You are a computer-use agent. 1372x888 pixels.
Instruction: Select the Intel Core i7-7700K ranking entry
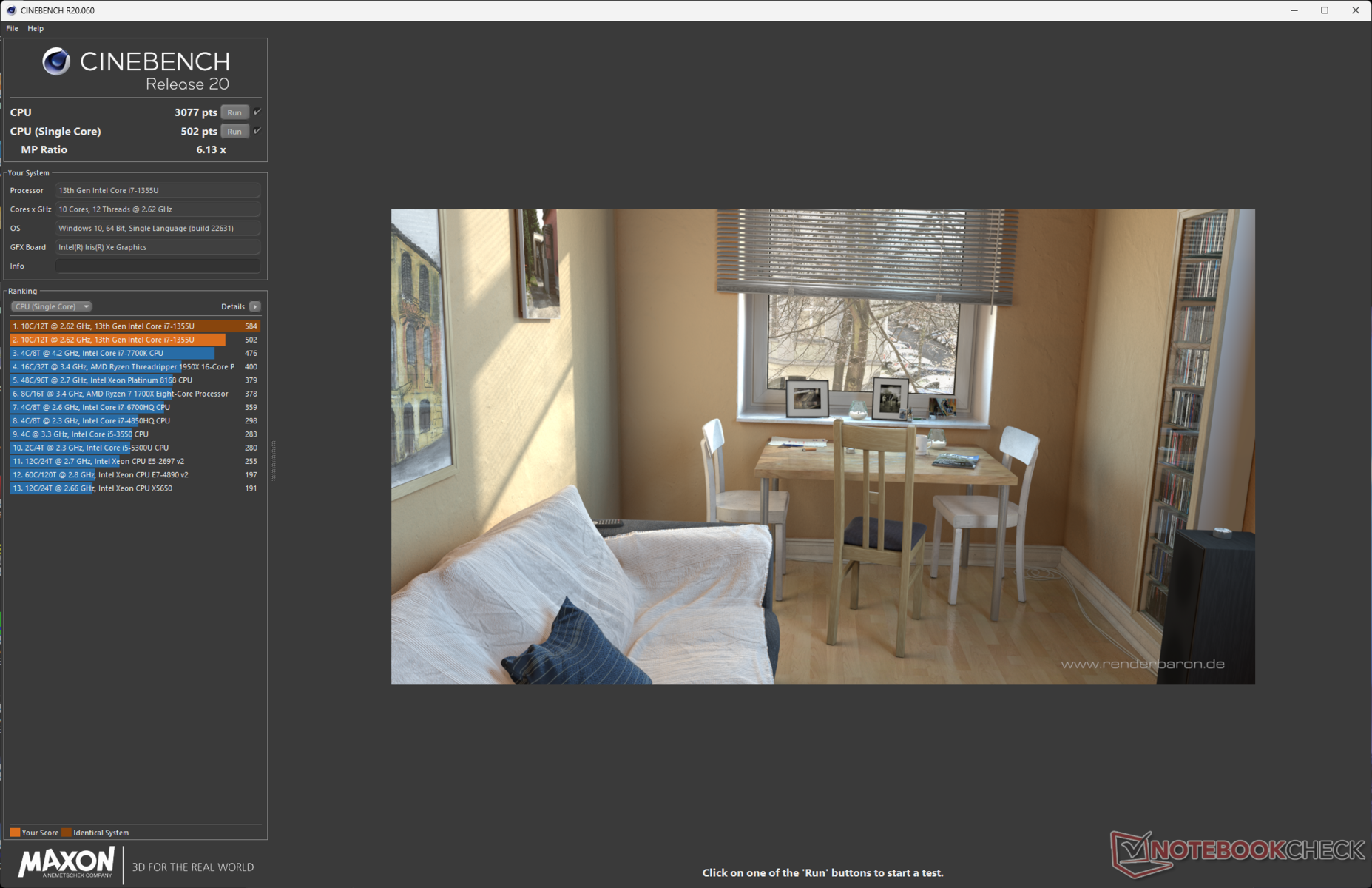[135, 354]
